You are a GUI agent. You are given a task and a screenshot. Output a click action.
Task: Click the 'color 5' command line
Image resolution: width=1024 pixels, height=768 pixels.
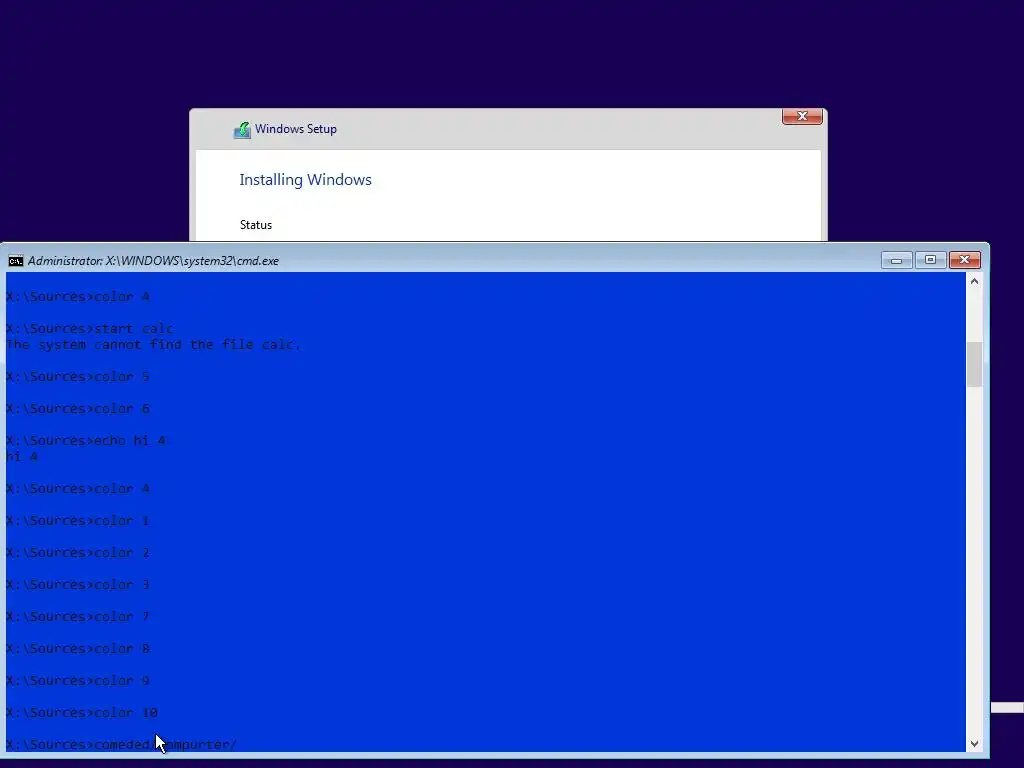78,377
